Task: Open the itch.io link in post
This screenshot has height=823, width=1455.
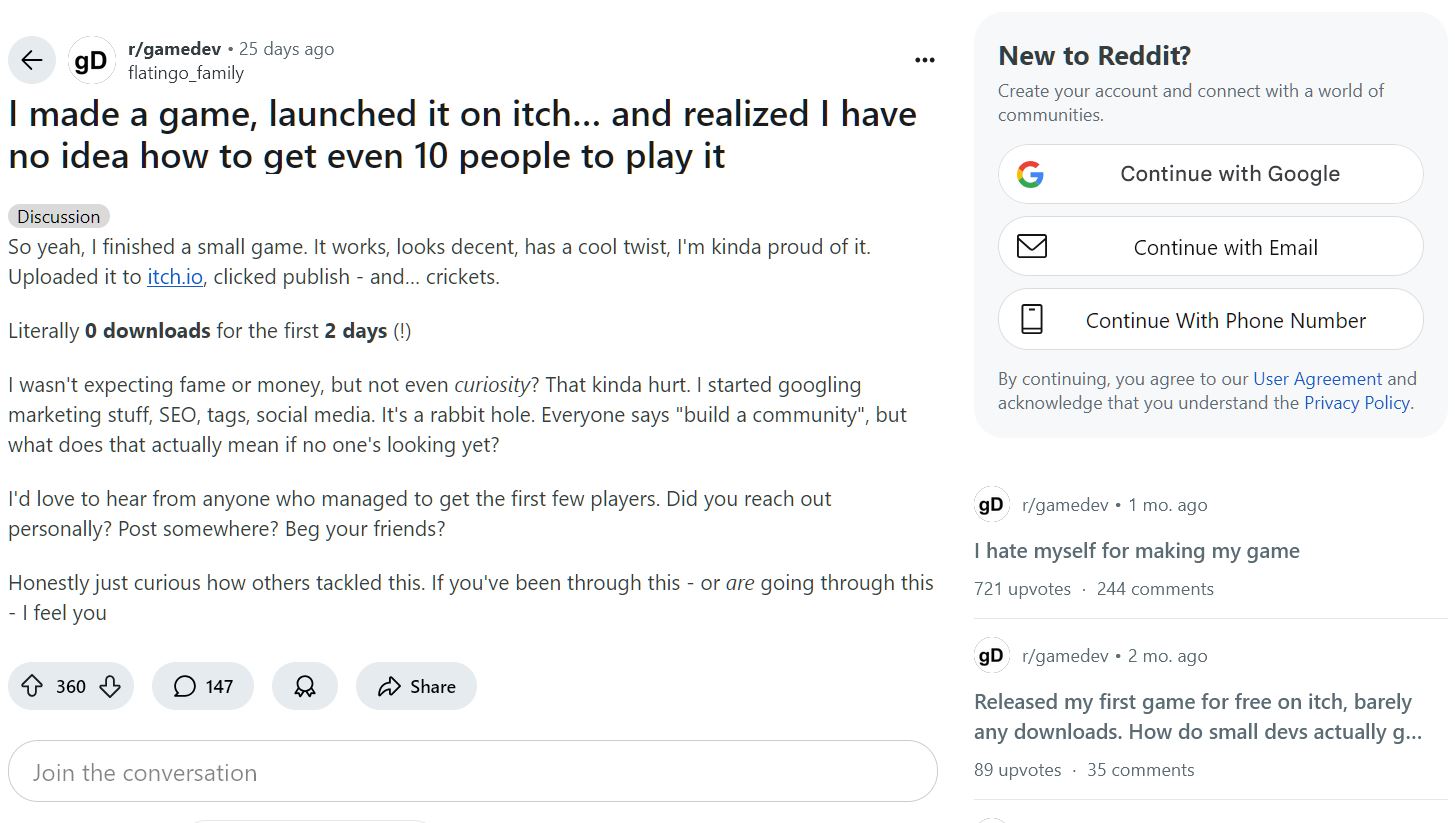Action: pos(175,277)
